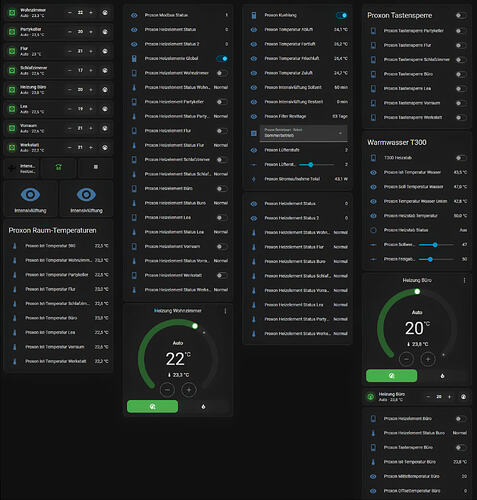Click the list icon beside Sommerbetrieb selector
This screenshot has height=500, width=477.
point(254,133)
